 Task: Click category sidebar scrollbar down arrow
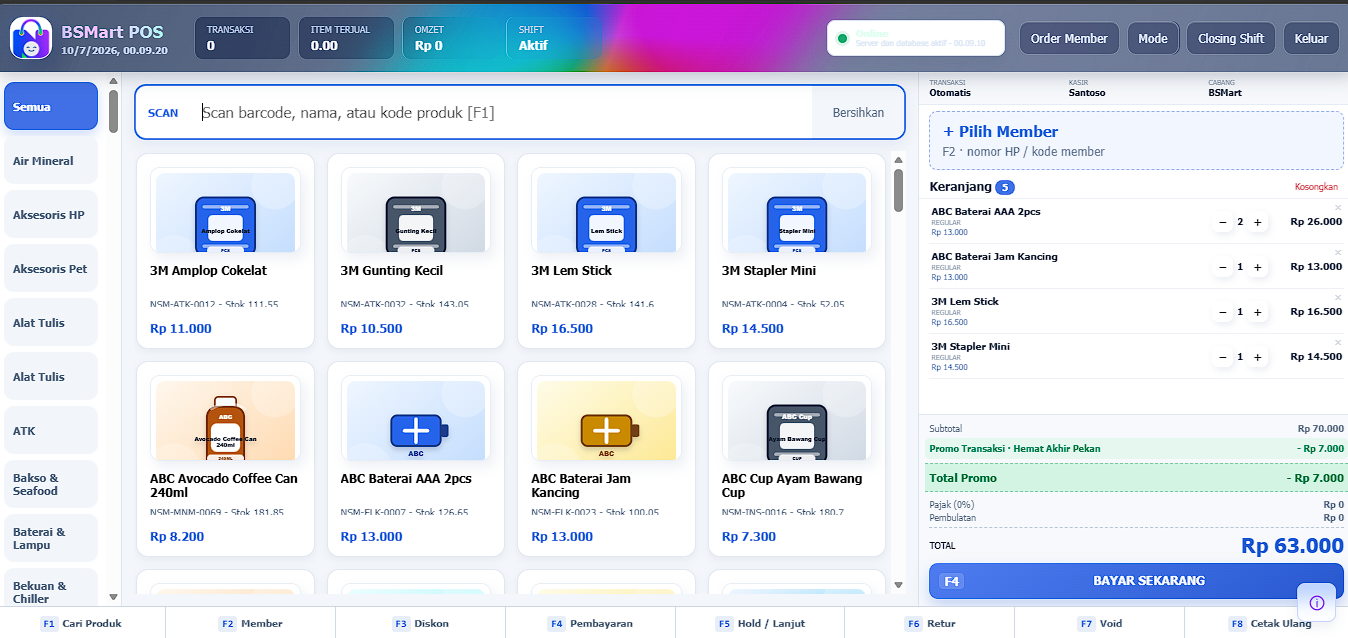113,598
